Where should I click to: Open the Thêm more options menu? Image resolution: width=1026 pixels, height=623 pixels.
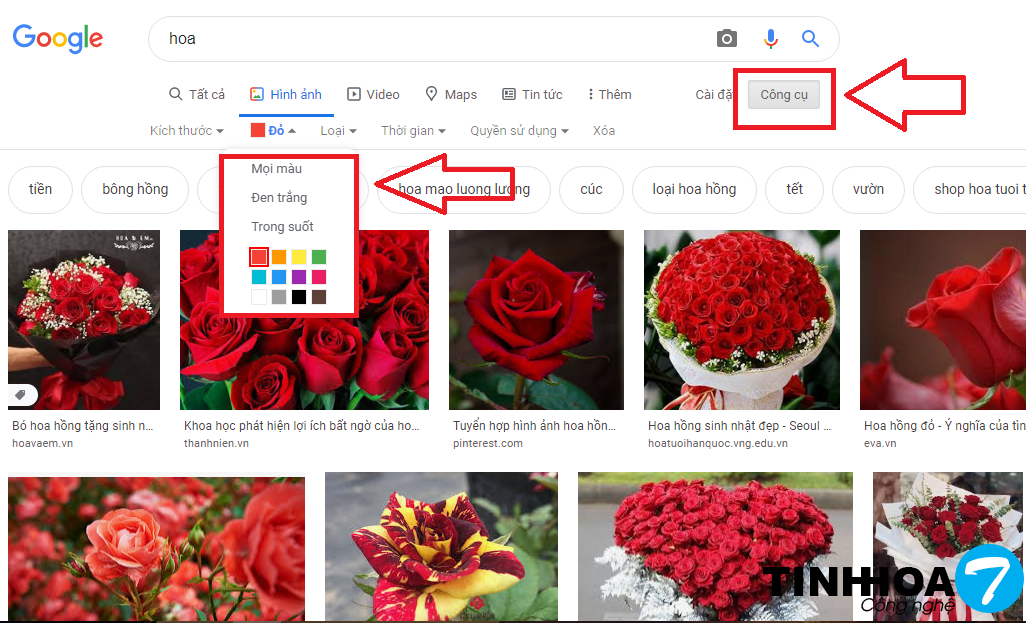[609, 94]
